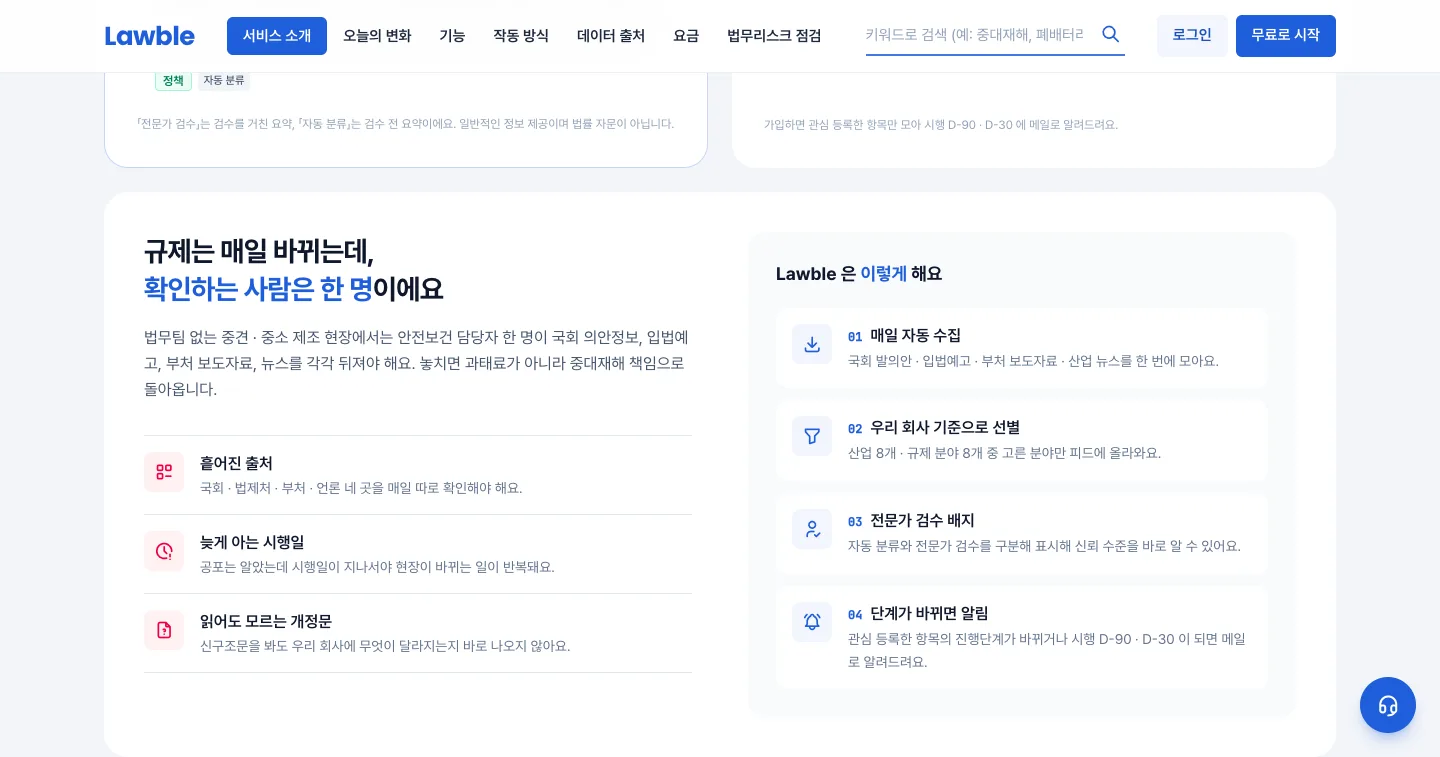
Task: Click the 로그인 button
Action: click(1192, 36)
